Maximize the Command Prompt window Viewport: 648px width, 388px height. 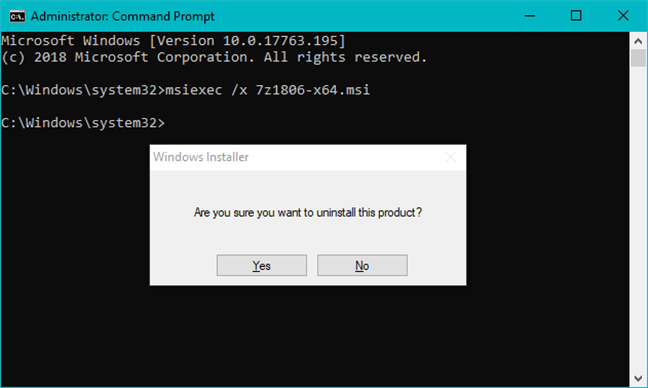tap(576, 16)
